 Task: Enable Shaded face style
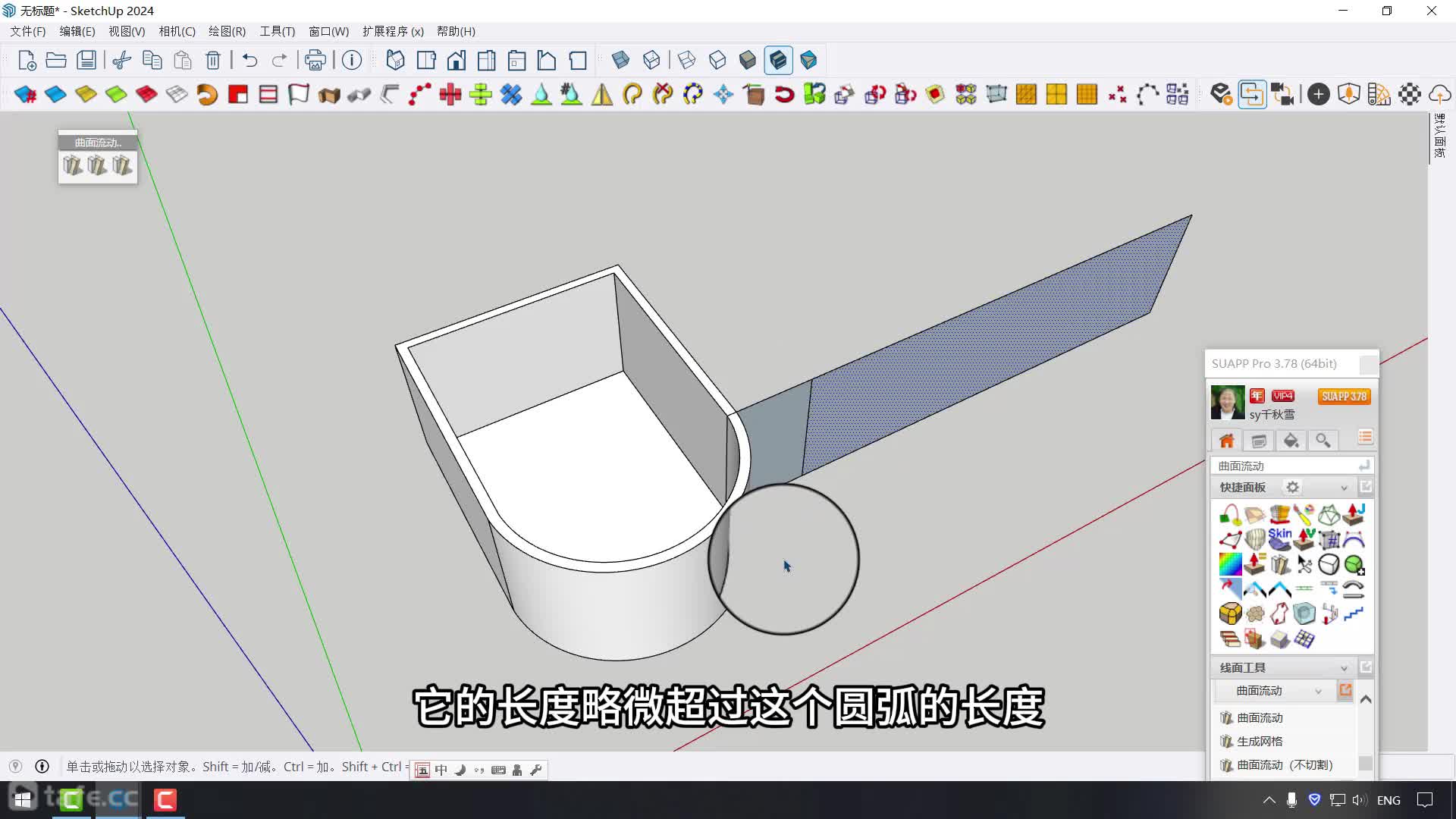(748, 60)
